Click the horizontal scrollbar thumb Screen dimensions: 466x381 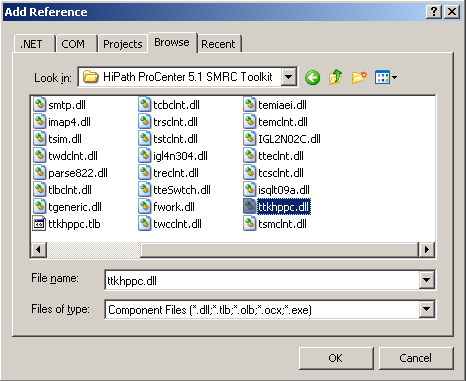[279, 249]
